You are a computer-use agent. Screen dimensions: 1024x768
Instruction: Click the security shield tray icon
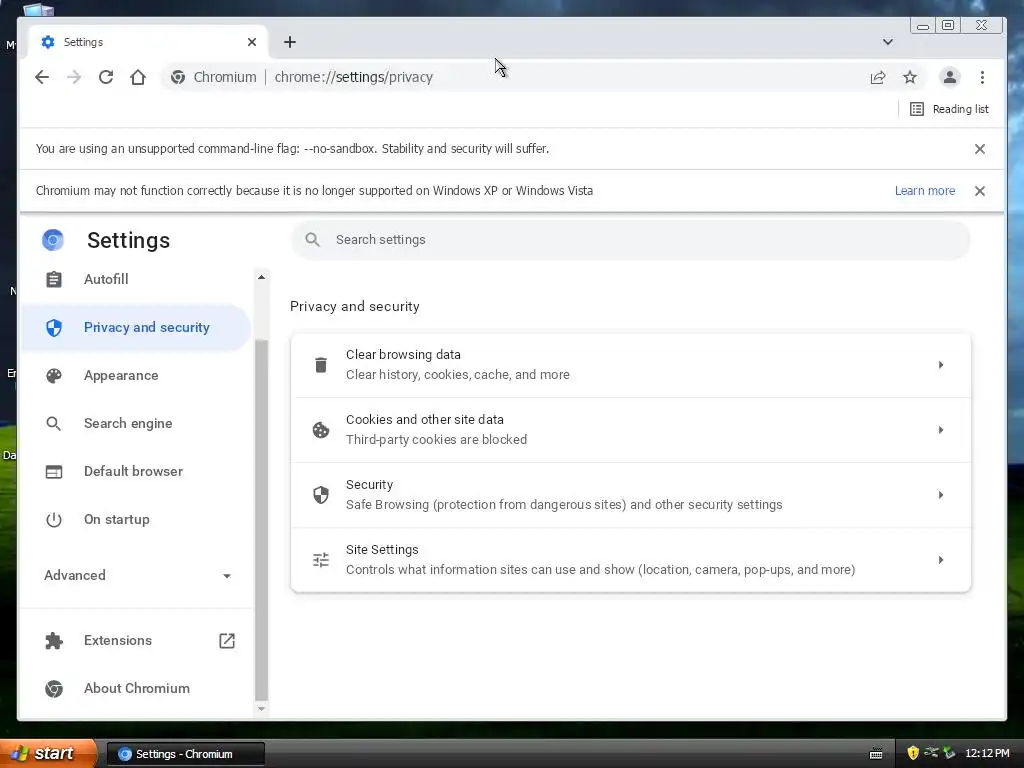coord(913,753)
